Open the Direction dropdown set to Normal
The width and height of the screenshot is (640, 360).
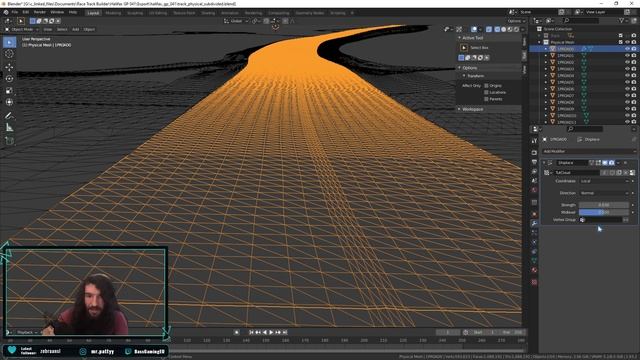pos(605,193)
